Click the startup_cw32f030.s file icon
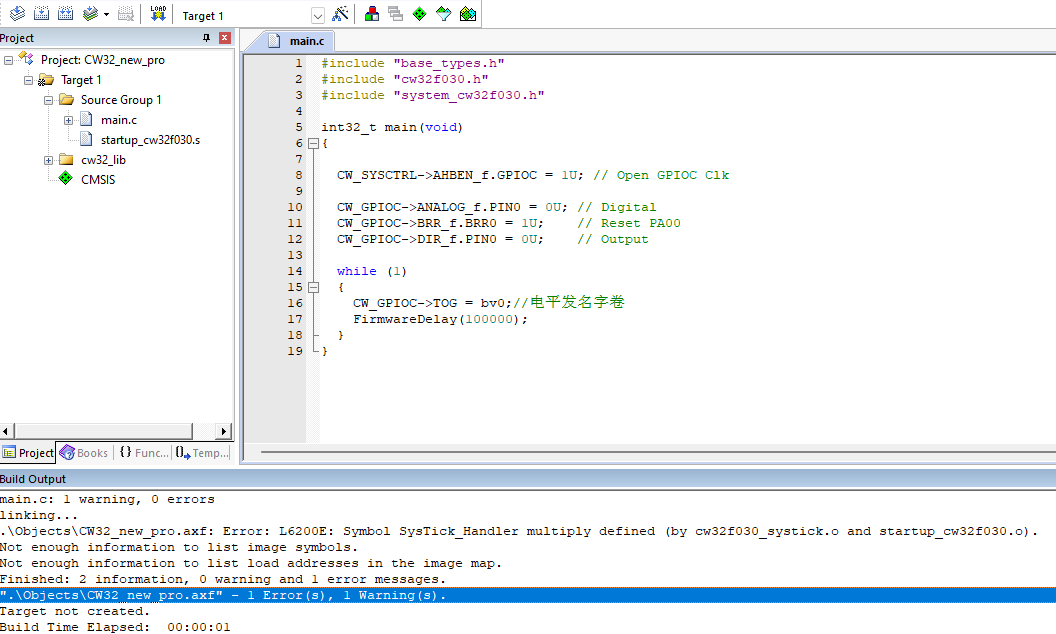Viewport: 1056px width, 634px height. click(x=86, y=139)
